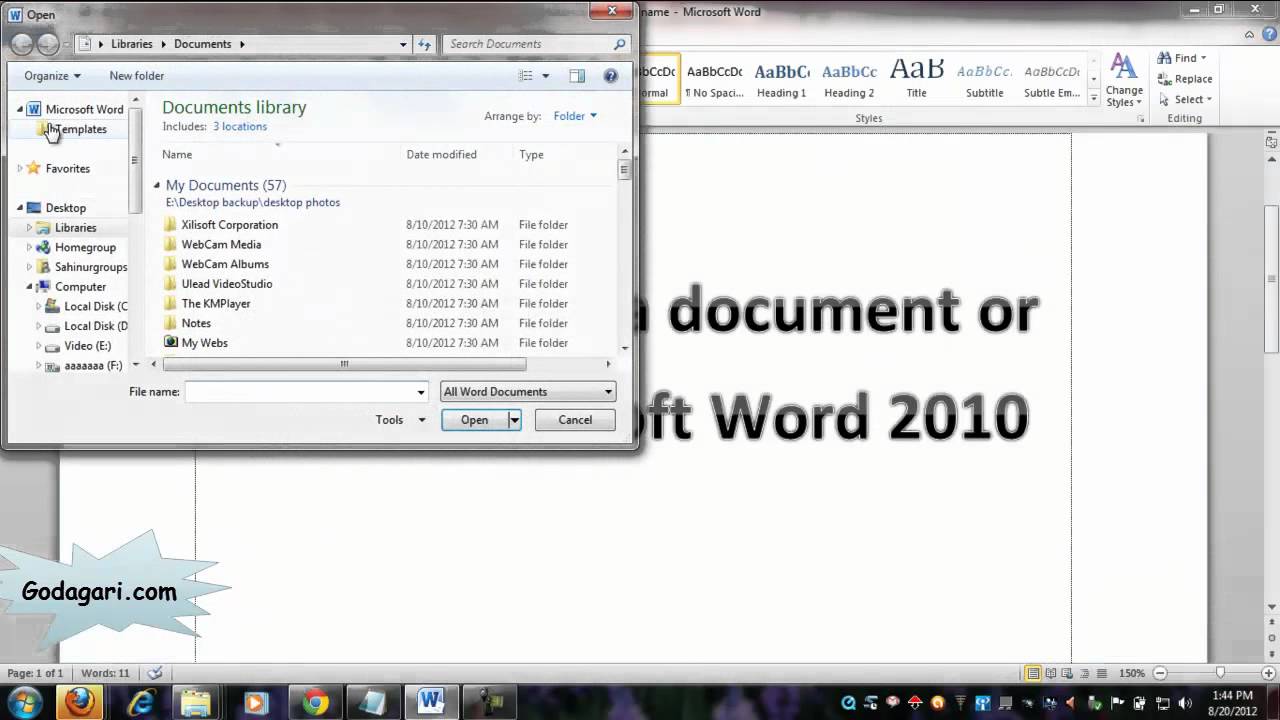
Task: Switch to Full Screen Reading view icon
Action: pos(1051,674)
